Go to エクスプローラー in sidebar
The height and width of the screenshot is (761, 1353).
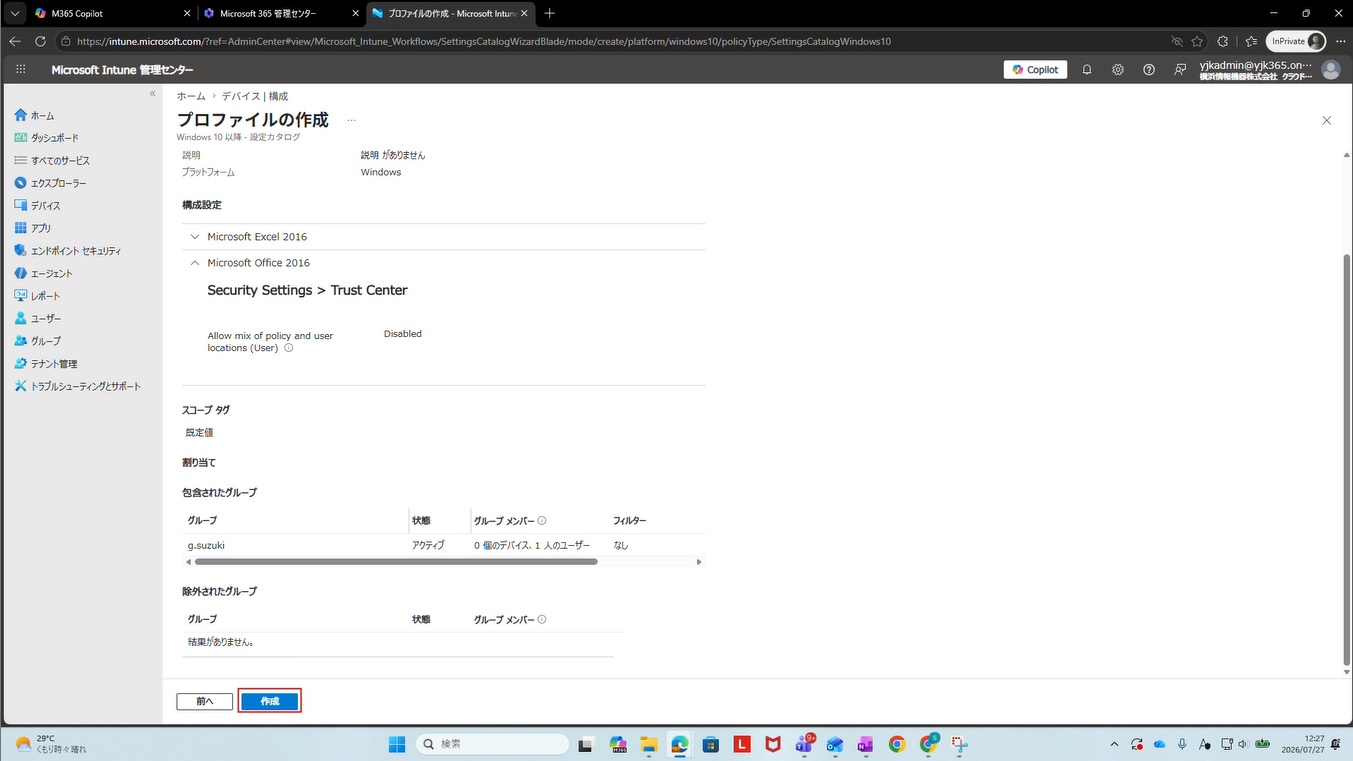tap(51, 183)
